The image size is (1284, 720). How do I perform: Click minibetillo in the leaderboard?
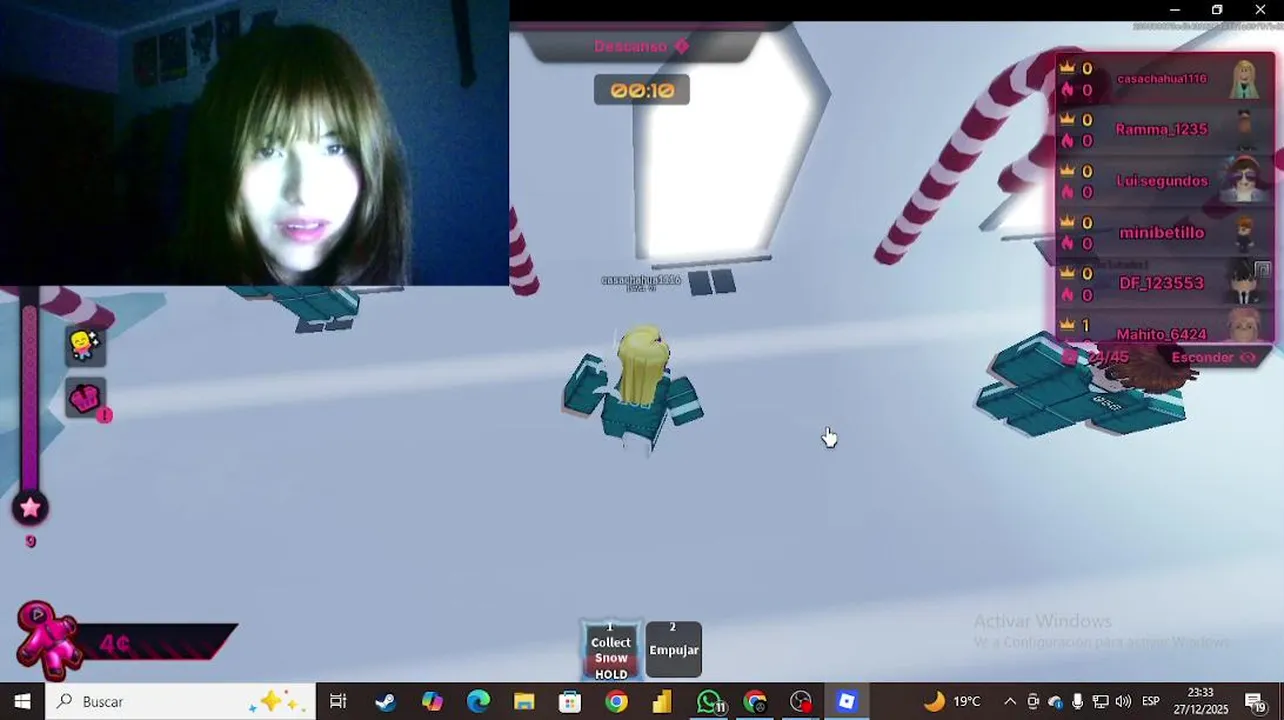tap(1161, 232)
